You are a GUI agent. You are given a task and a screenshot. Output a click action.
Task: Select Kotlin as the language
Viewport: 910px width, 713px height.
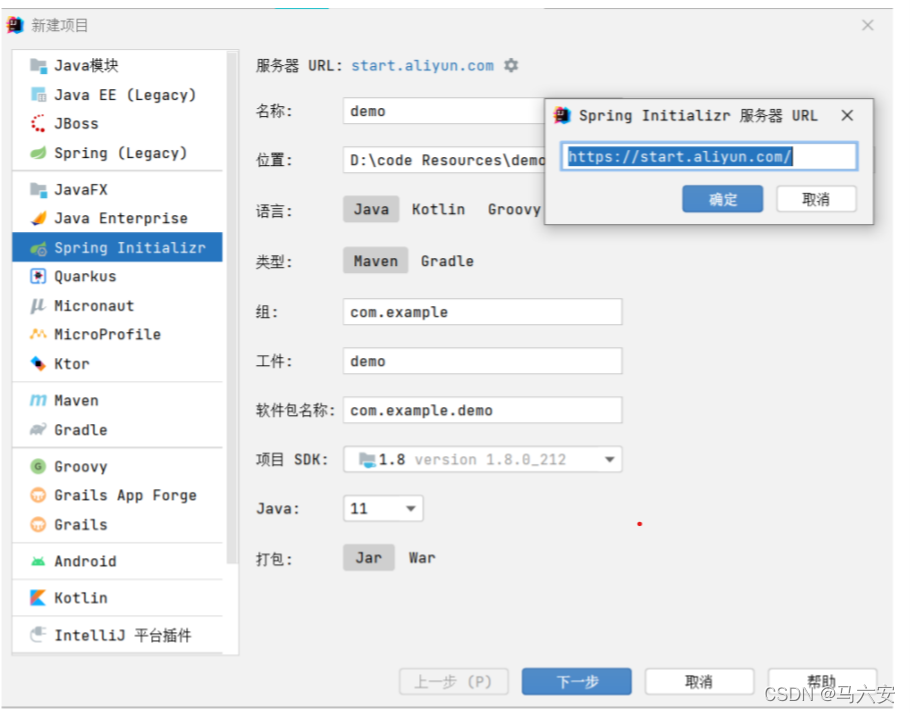pyautogui.click(x=439, y=209)
